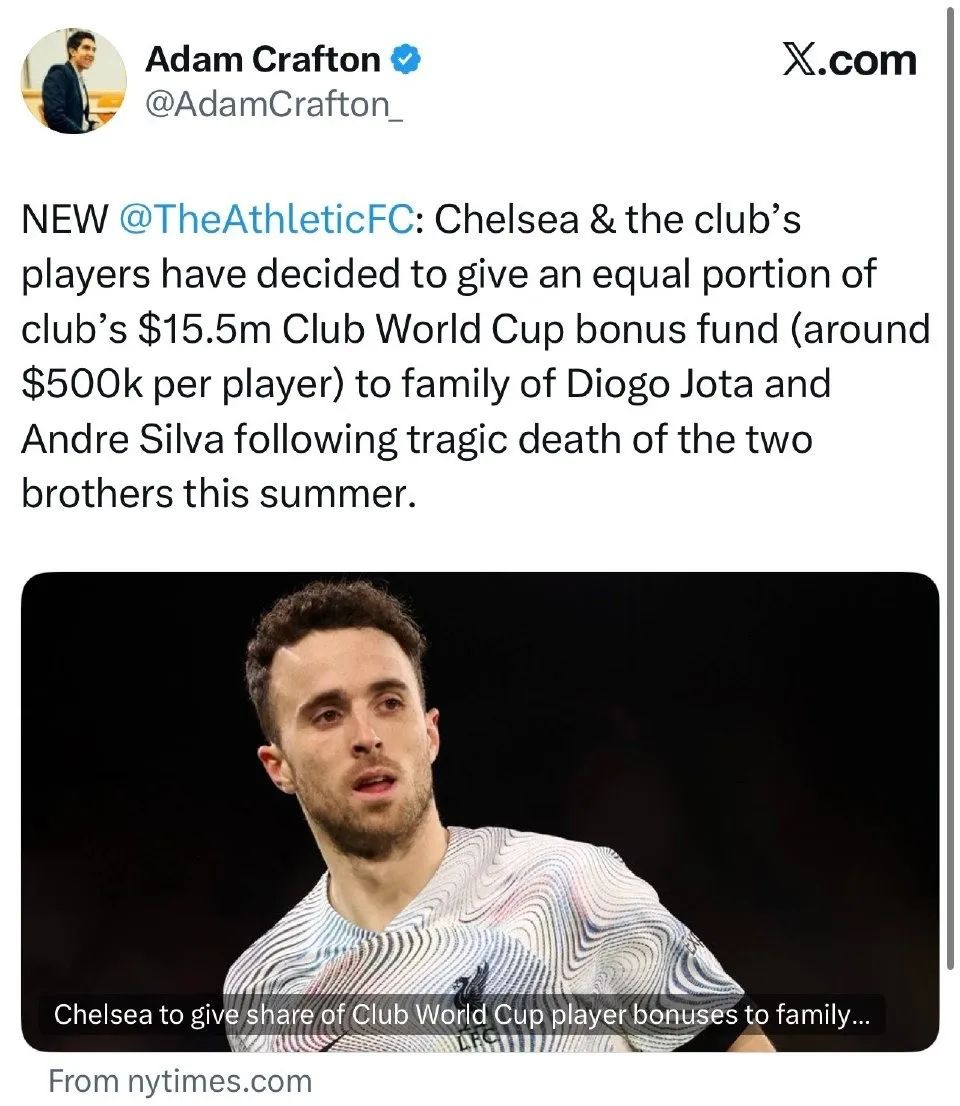The height and width of the screenshot is (1106, 960).
Task: Click Adam Crafton's round profile avatar
Action: [74, 80]
